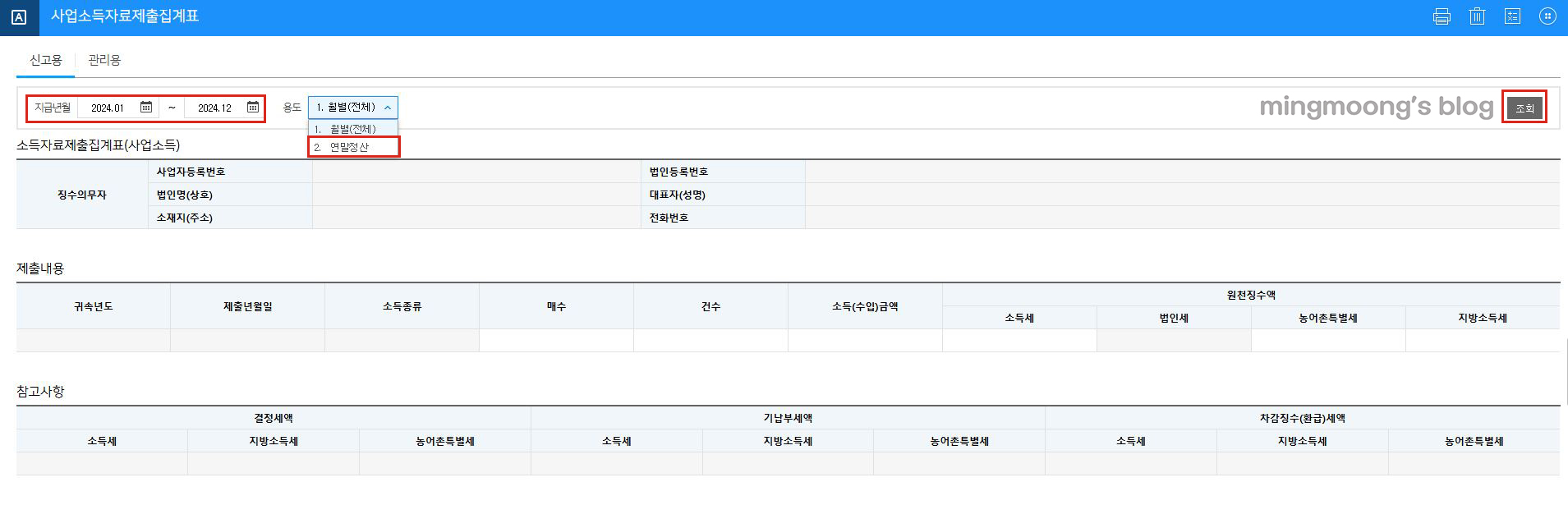
Task: Click the A logo icon at top left
Action: click(x=19, y=17)
